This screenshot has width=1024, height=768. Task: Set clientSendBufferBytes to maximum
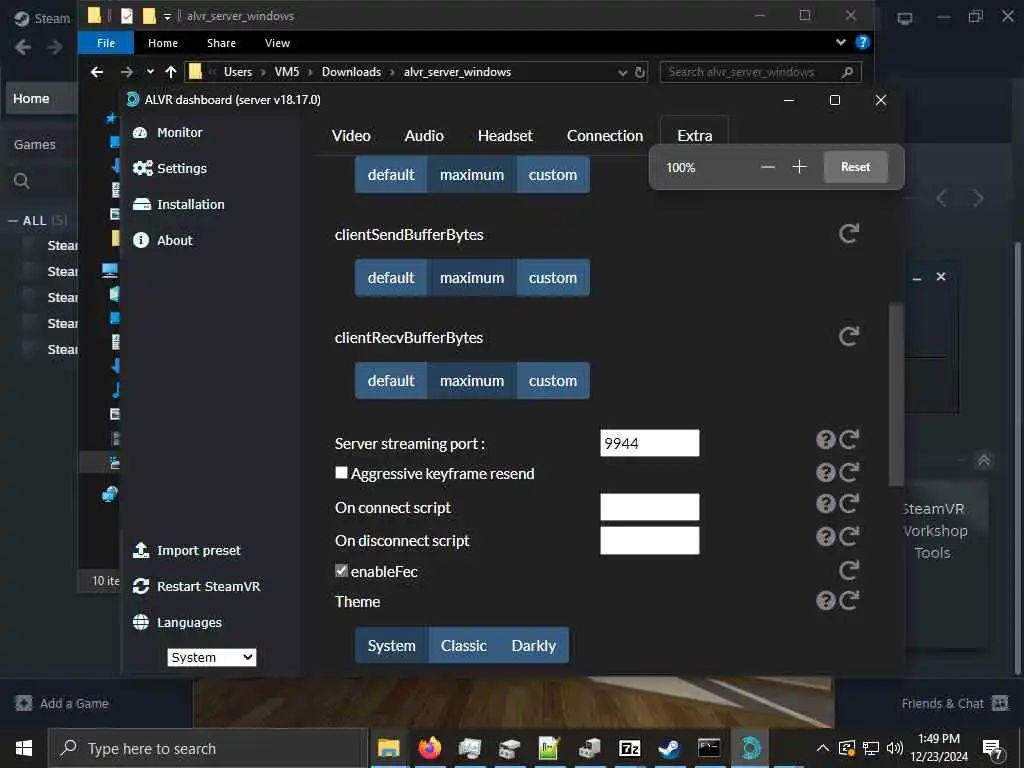tap(472, 278)
